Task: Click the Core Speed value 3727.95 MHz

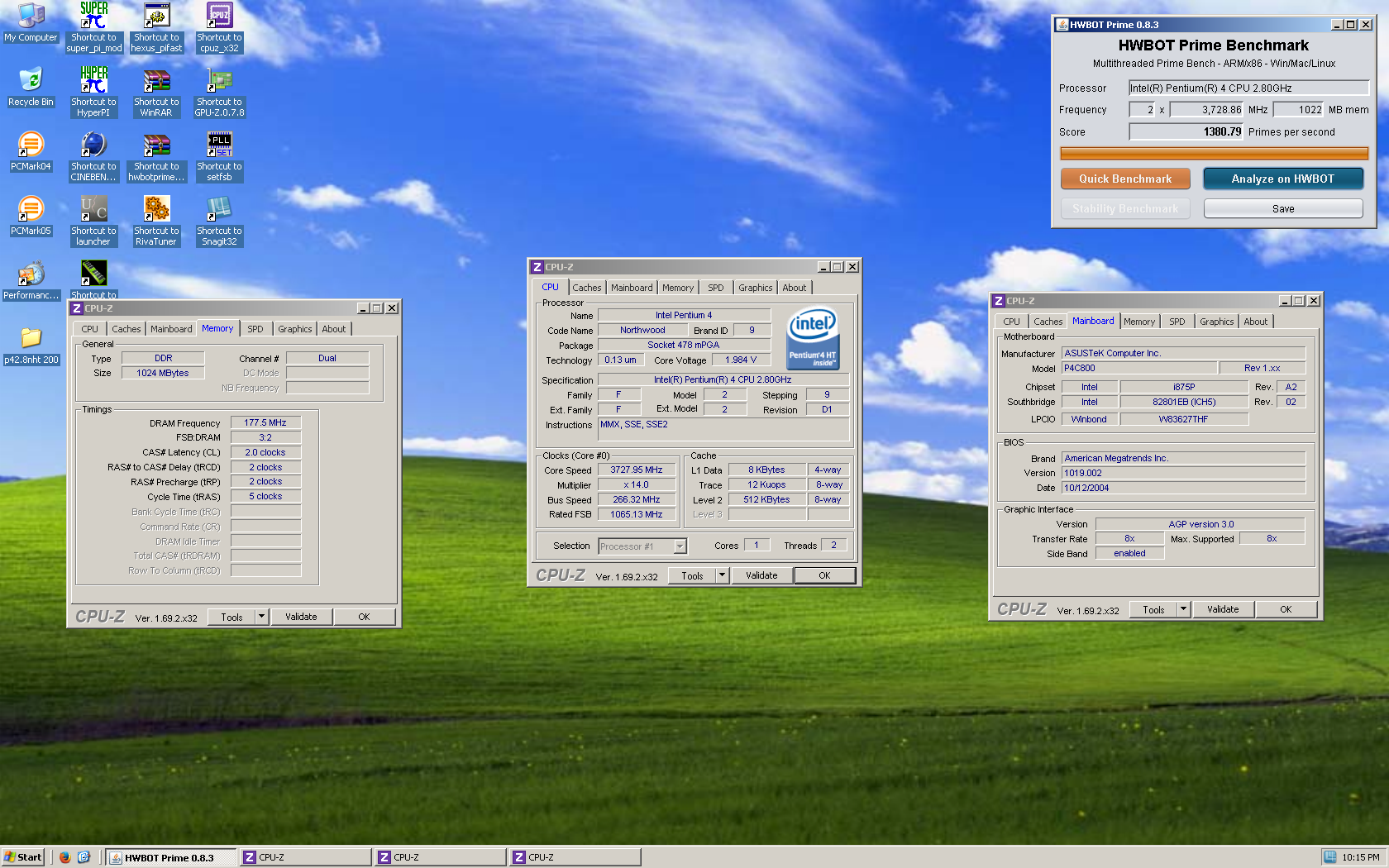Action: tap(636, 470)
